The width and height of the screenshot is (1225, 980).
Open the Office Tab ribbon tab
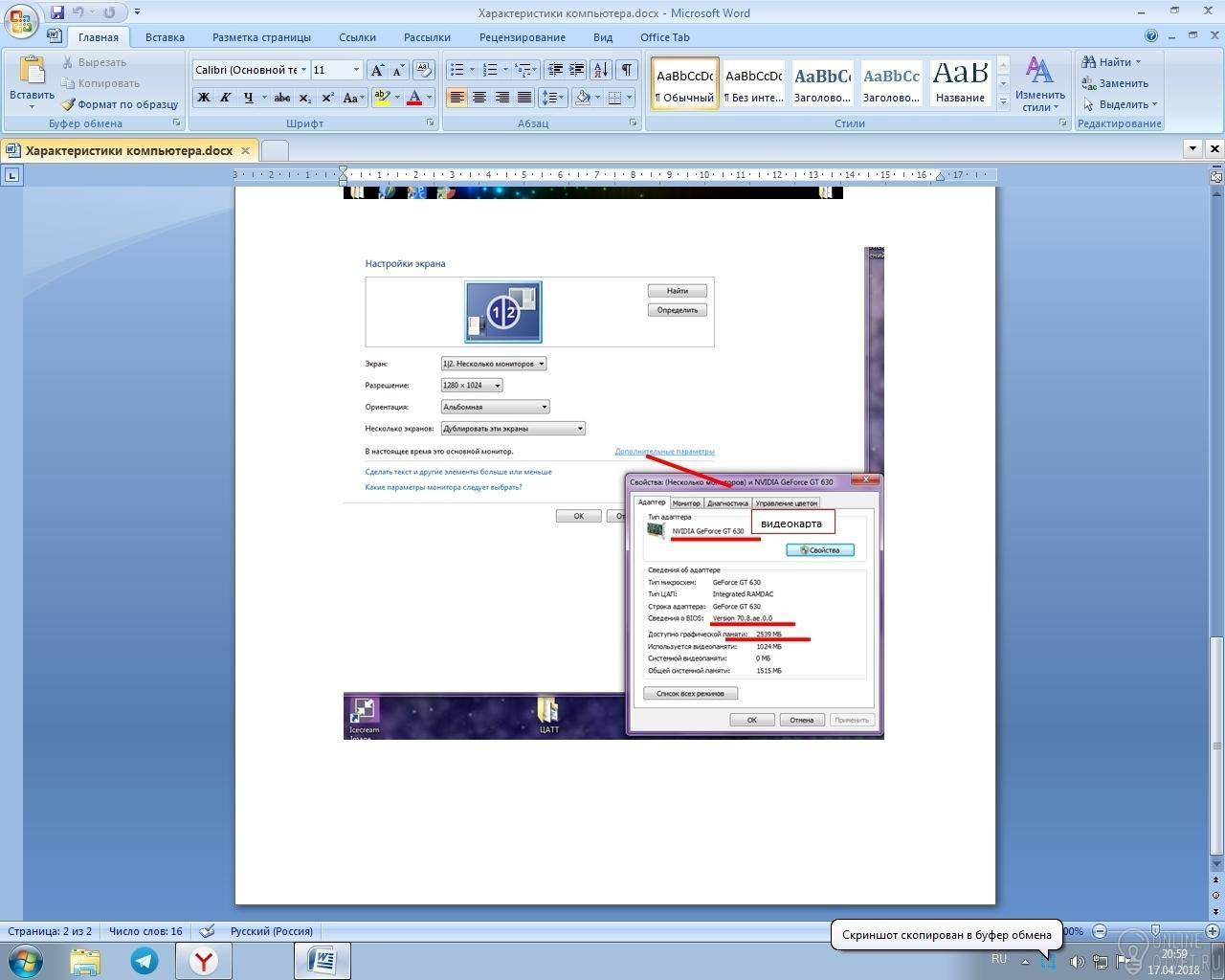coord(665,37)
